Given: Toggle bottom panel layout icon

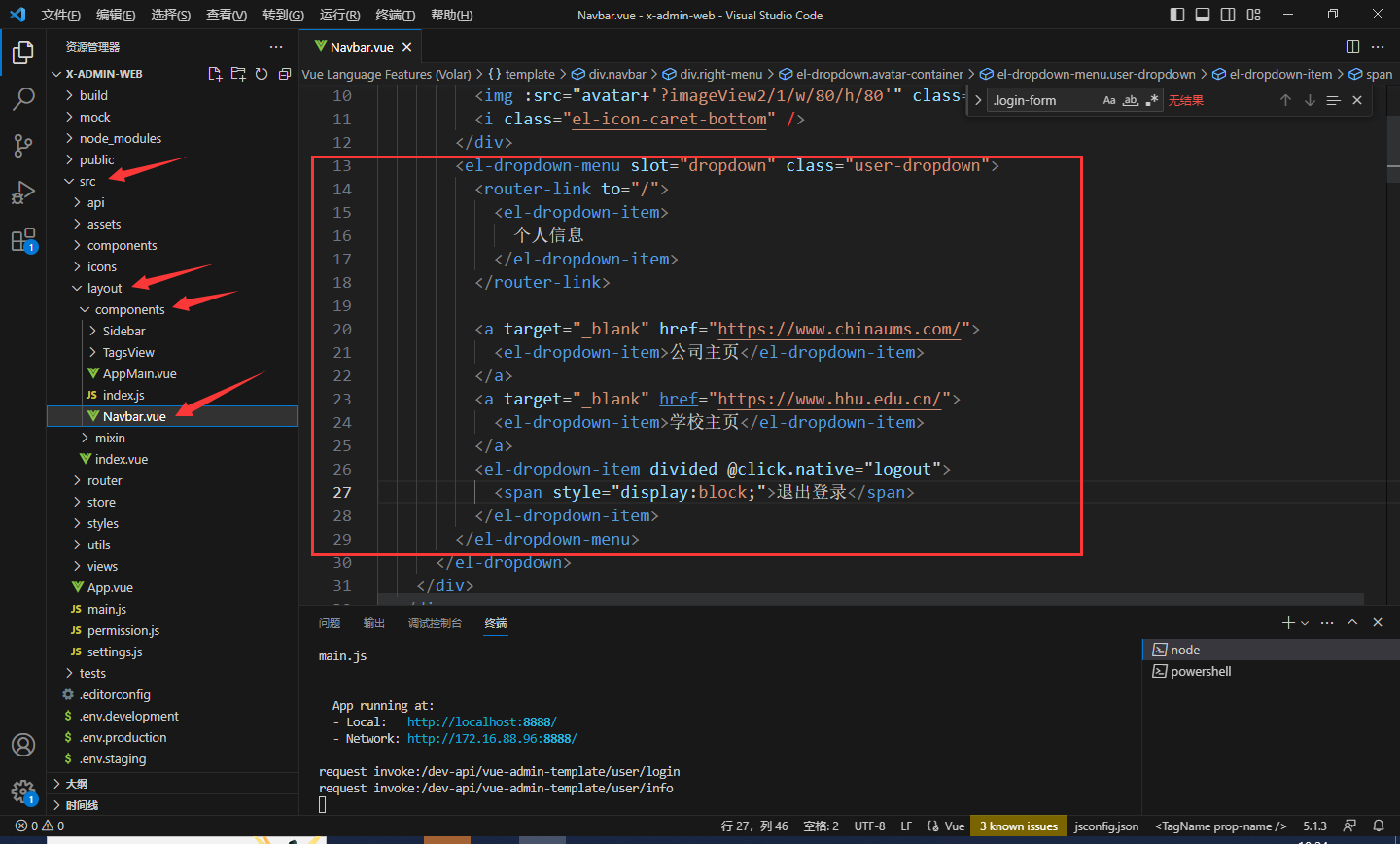Looking at the screenshot, I should click(x=1203, y=15).
